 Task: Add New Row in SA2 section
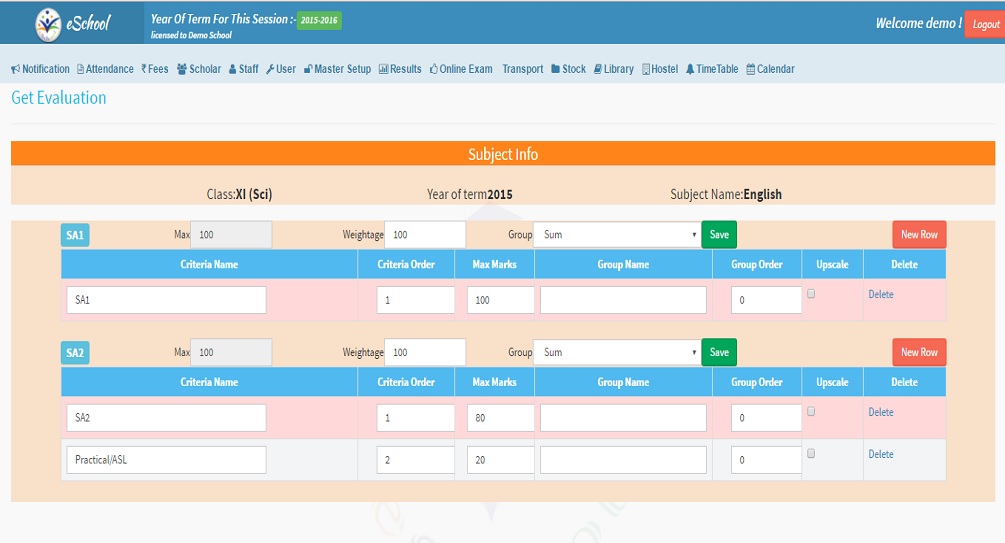(919, 352)
